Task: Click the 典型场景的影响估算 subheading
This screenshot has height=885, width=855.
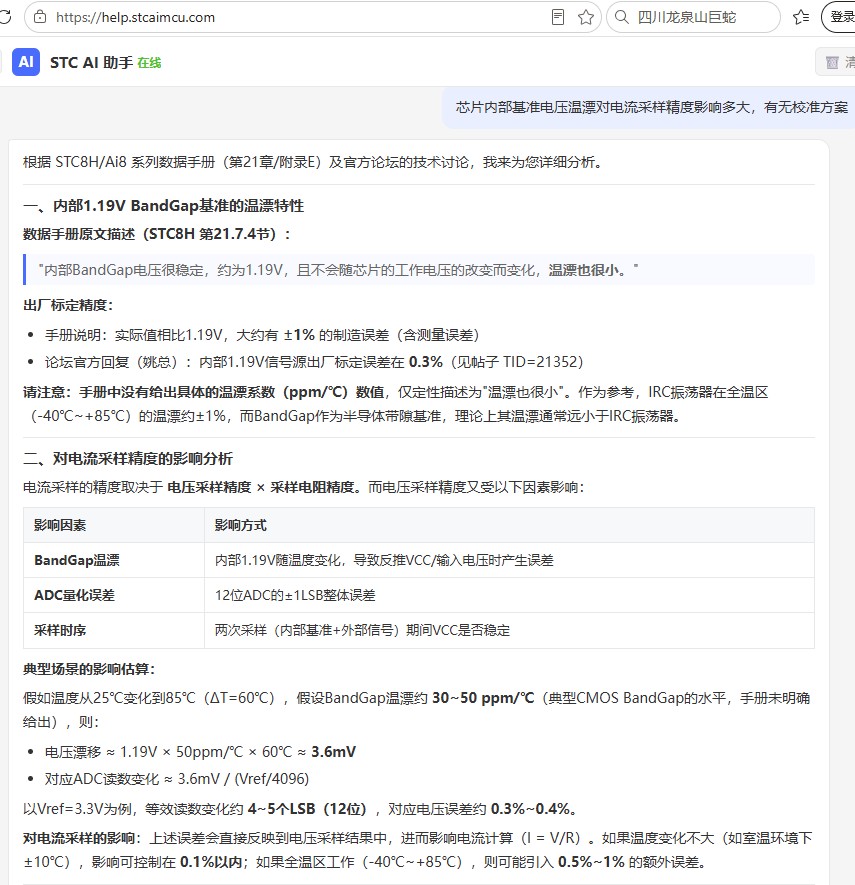Action: pos(89,669)
